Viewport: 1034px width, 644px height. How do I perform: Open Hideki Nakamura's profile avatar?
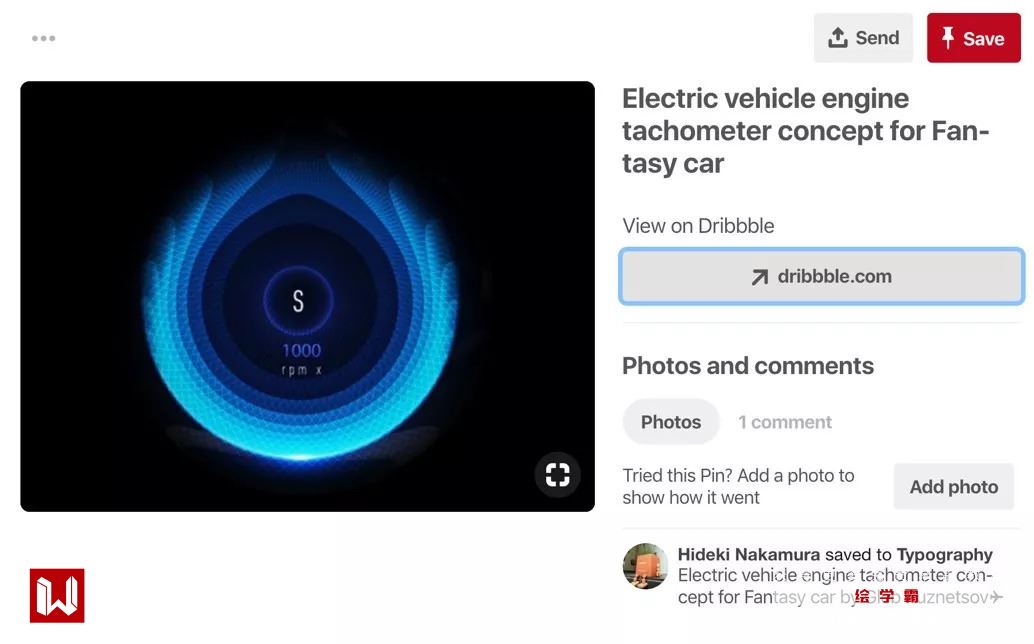pyautogui.click(x=645, y=566)
